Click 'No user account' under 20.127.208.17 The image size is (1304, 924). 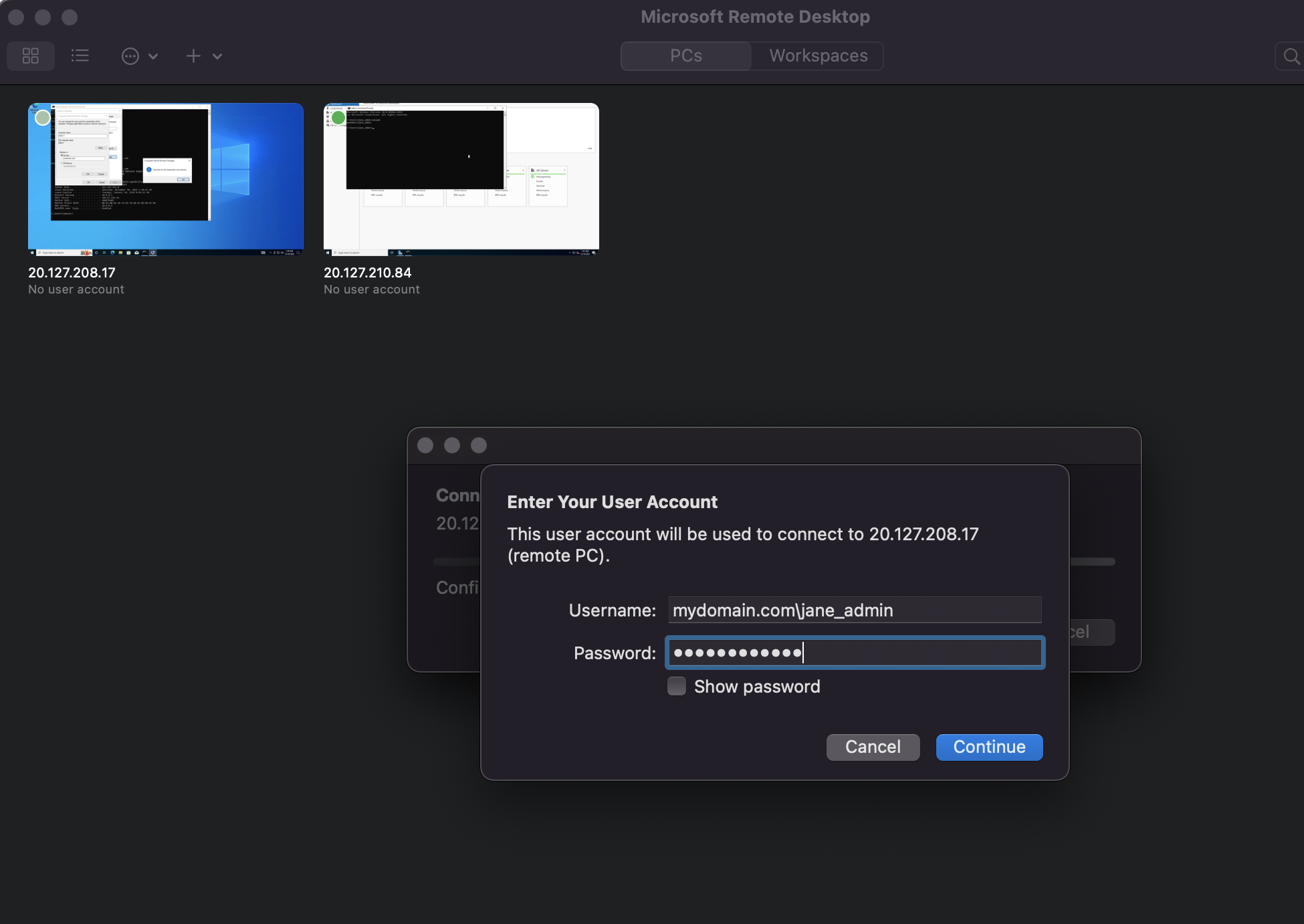coord(76,290)
